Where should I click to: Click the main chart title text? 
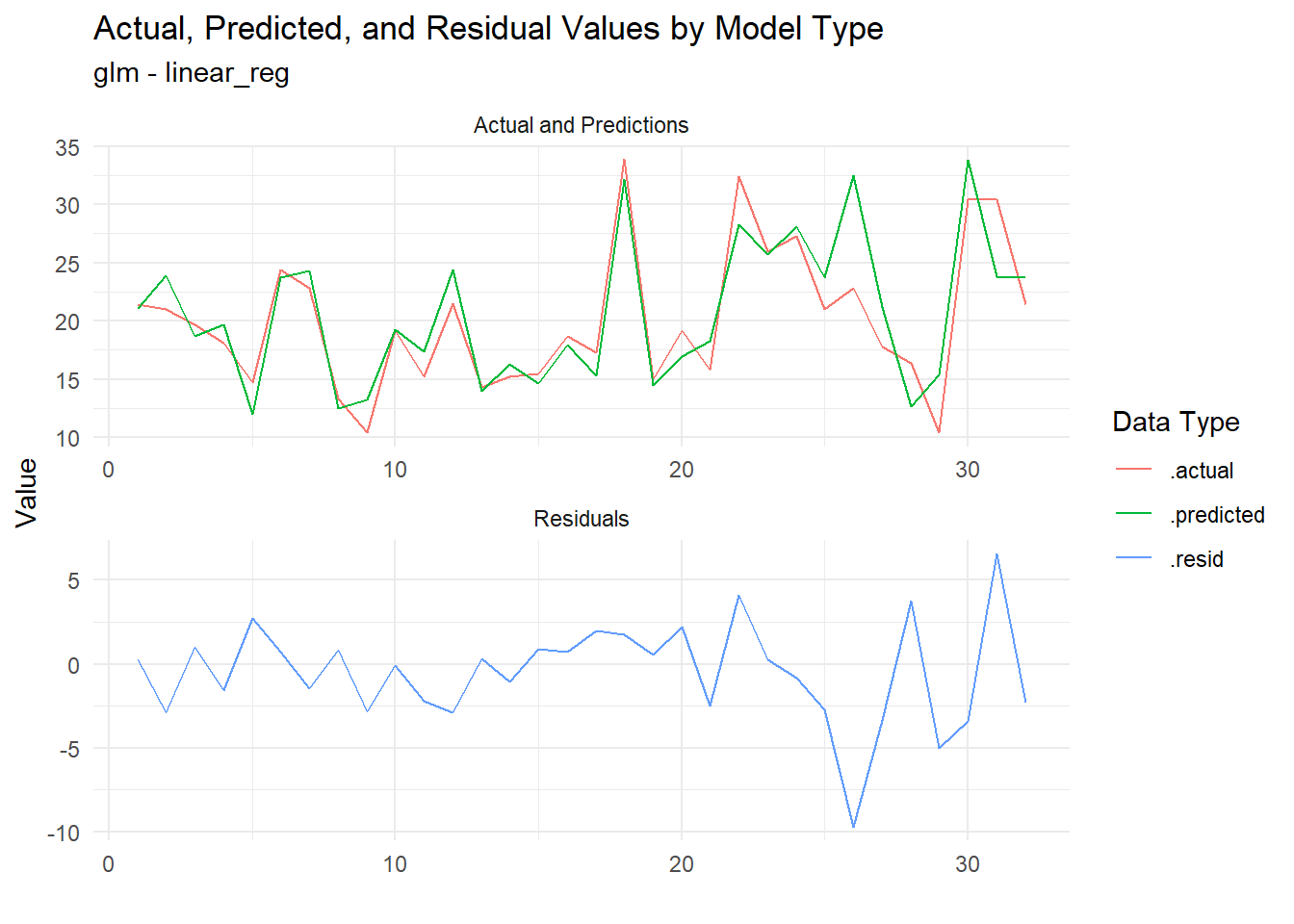click(488, 29)
